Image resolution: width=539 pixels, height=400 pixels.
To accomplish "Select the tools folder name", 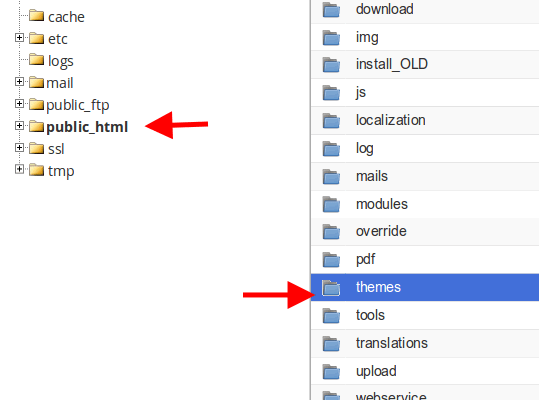I will coord(370,315).
